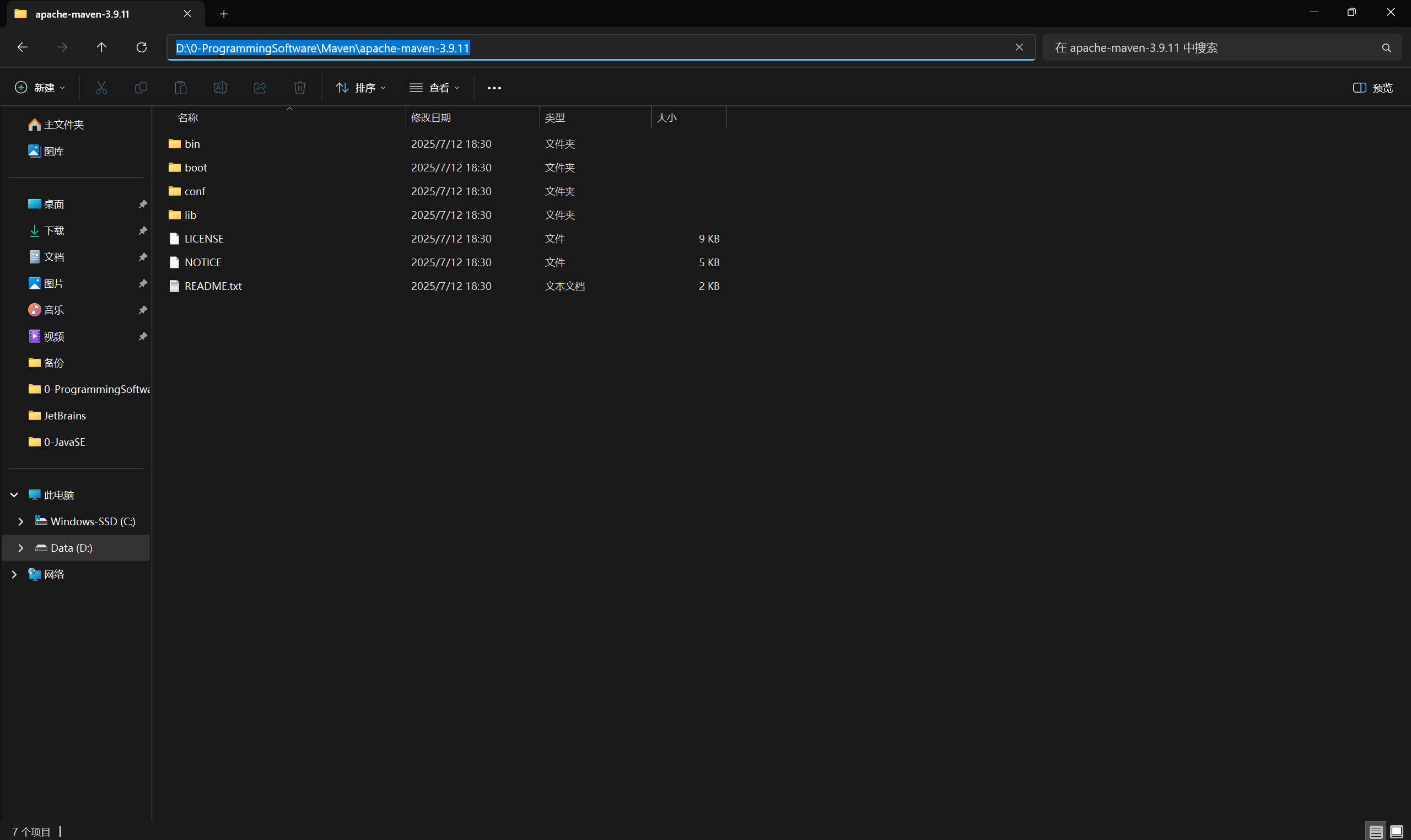Click the Copy icon in toolbar
Viewport: 1411px width, 840px height.
141,88
